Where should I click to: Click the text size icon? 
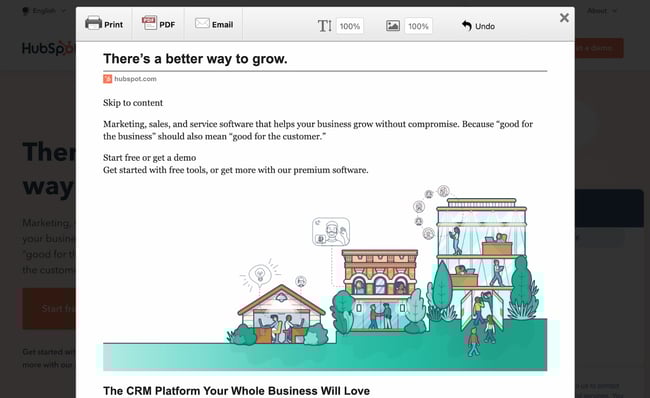coord(325,26)
